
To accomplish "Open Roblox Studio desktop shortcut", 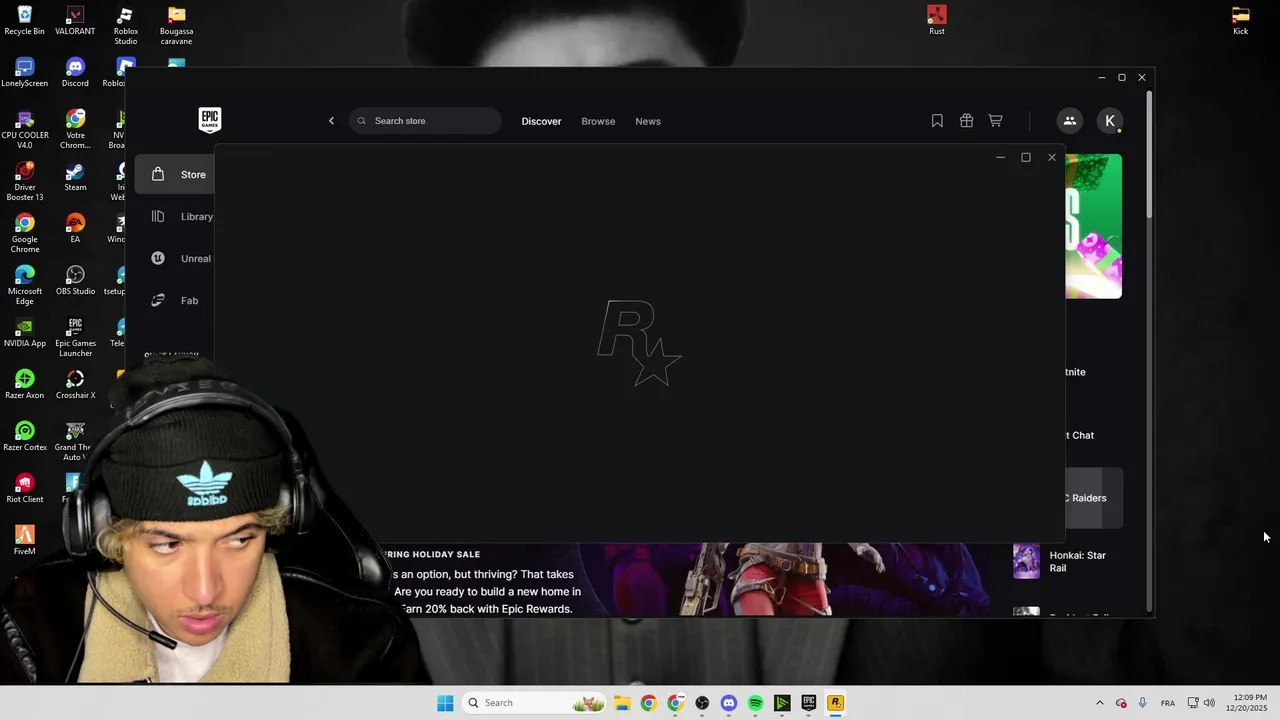I will (125, 26).
